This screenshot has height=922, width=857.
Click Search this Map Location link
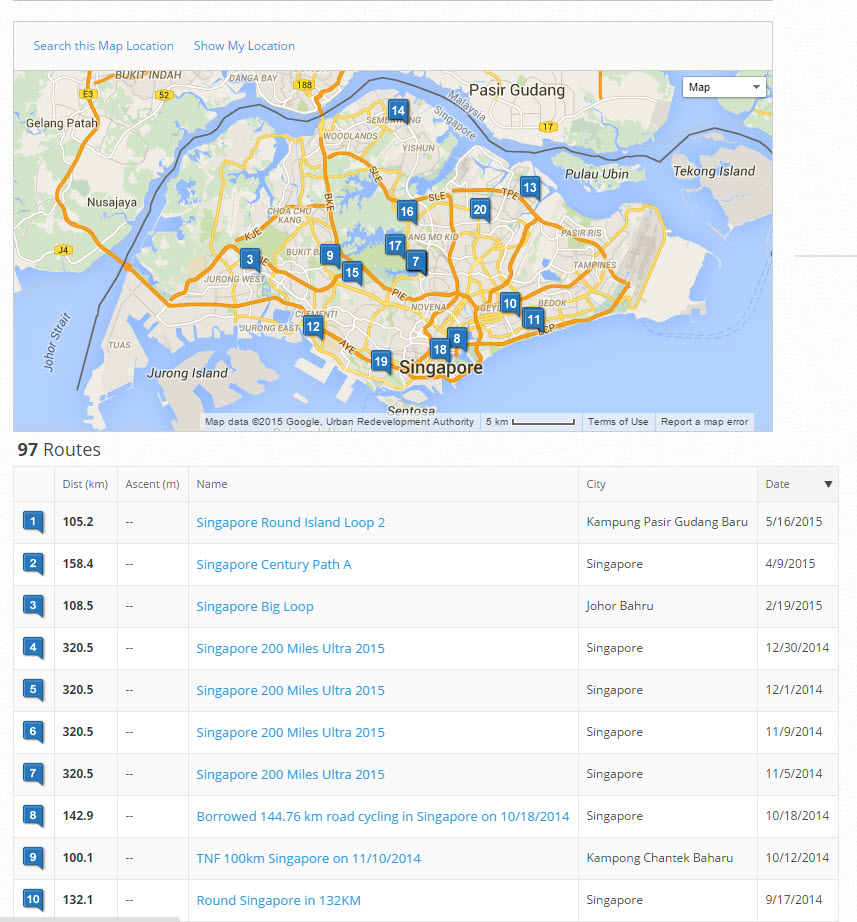tap(103, 46)
